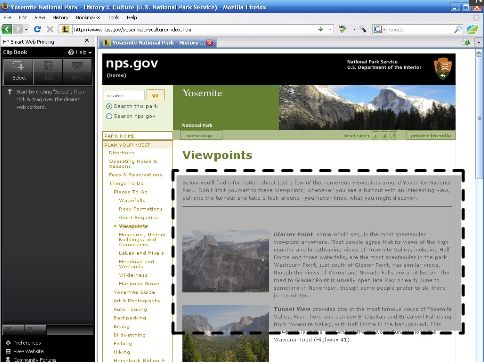Click the browser Back arrow button
This screenshot has width=484, height=364.
(7, 29)
